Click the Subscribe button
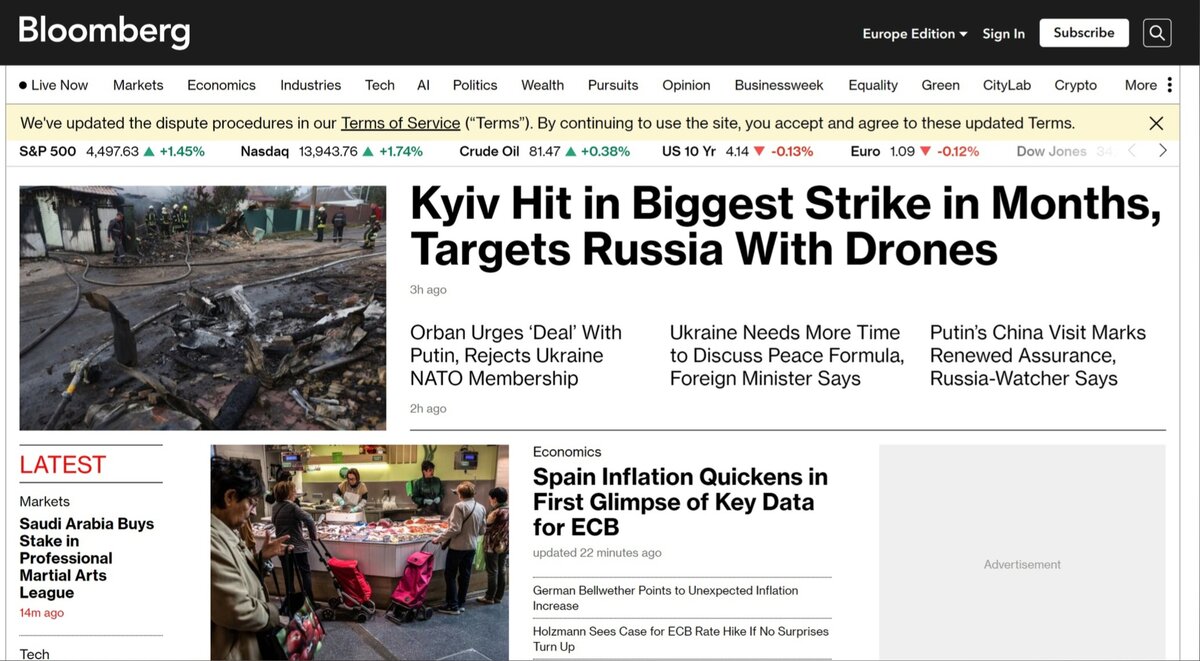 click(1084, 33)
